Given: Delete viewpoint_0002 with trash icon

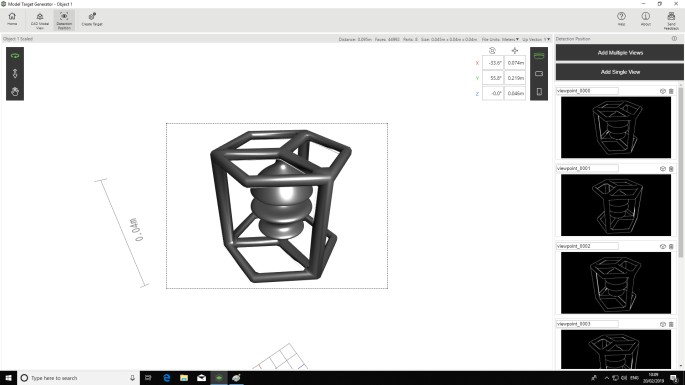Looking at the screenshot, I should click(x=671, y=246).
